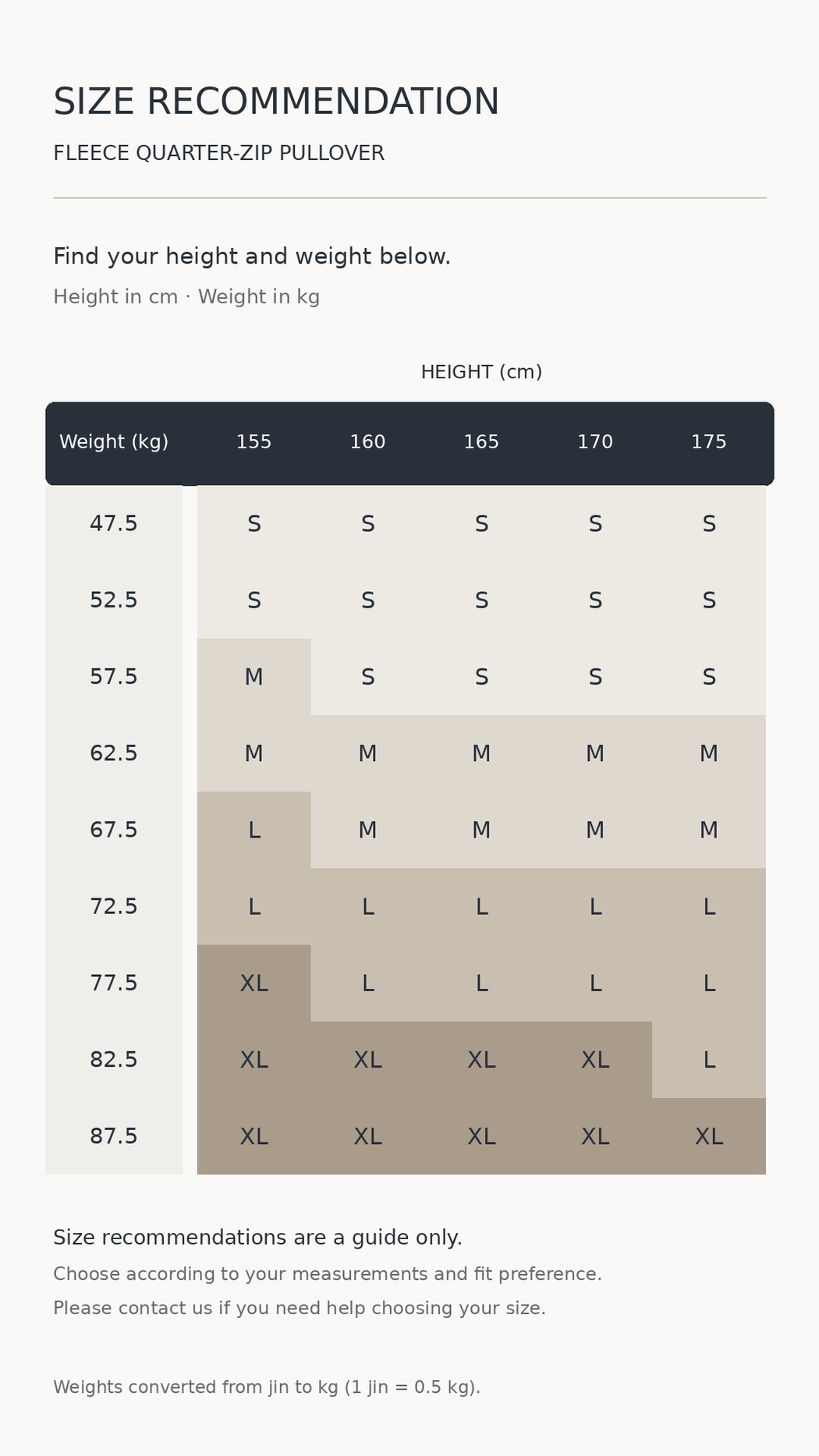Click the 'Please contact us' help text
Viewport: 819px width, 1456px height.
pyautogui.click(x=300, y=1308)
